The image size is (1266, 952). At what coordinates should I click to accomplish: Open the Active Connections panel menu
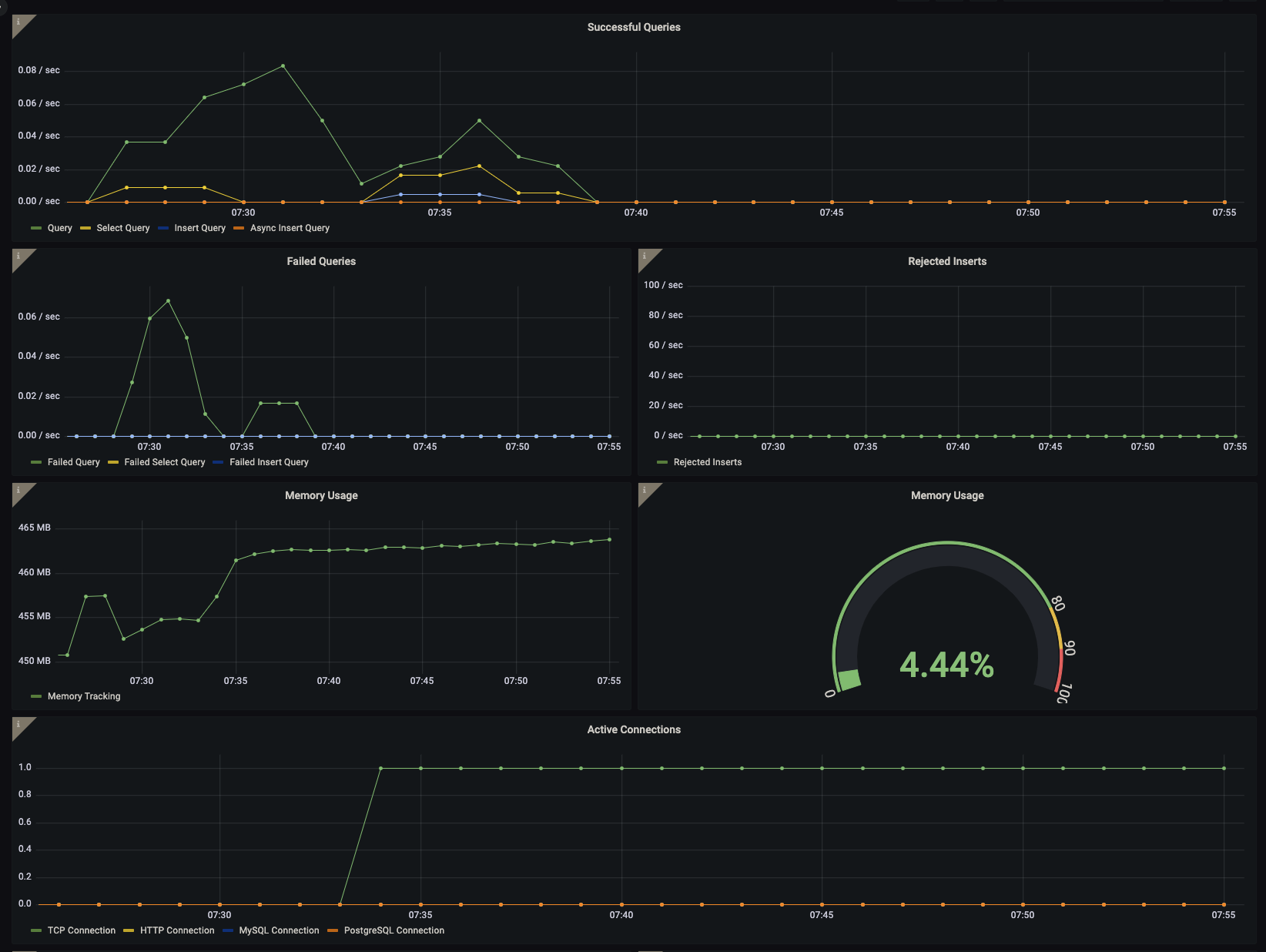click(633, 729)
